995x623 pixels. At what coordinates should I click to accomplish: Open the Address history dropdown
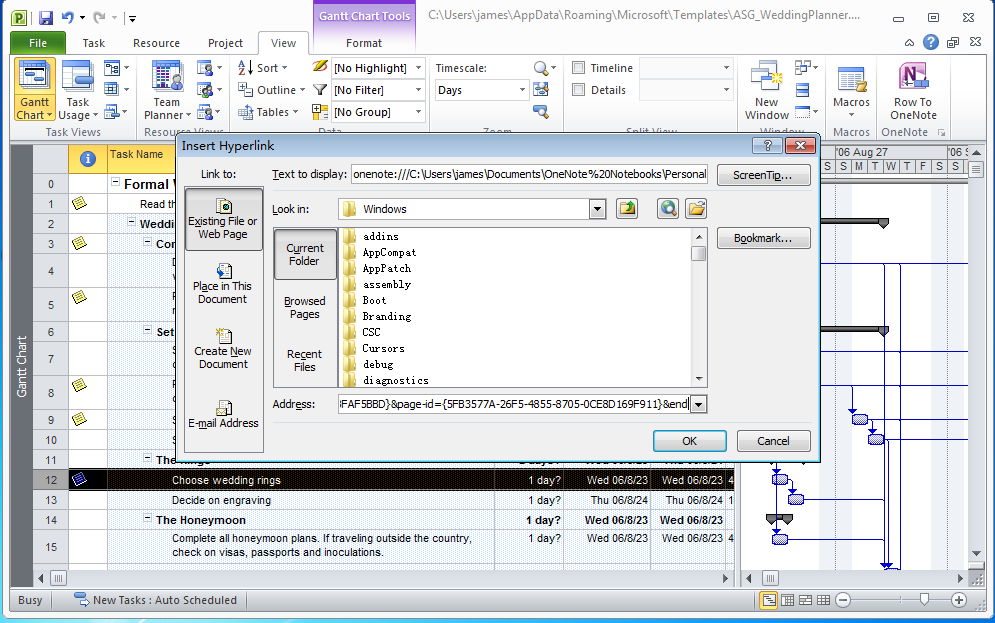[x=698, y=404]
